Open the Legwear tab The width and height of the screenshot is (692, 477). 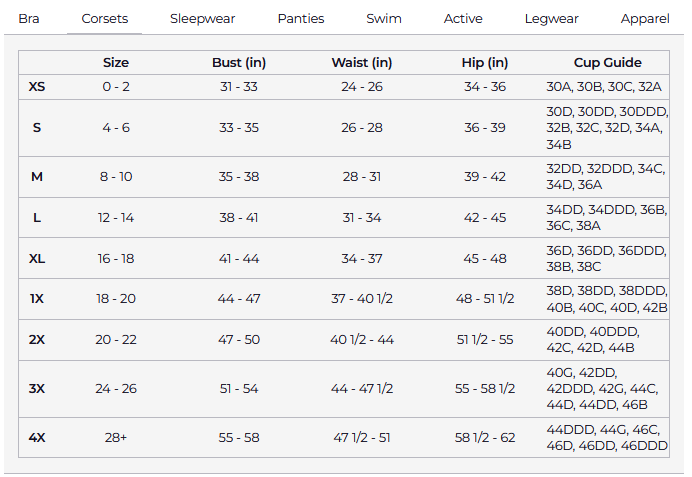pyautogui.click(x=552, y=19)
